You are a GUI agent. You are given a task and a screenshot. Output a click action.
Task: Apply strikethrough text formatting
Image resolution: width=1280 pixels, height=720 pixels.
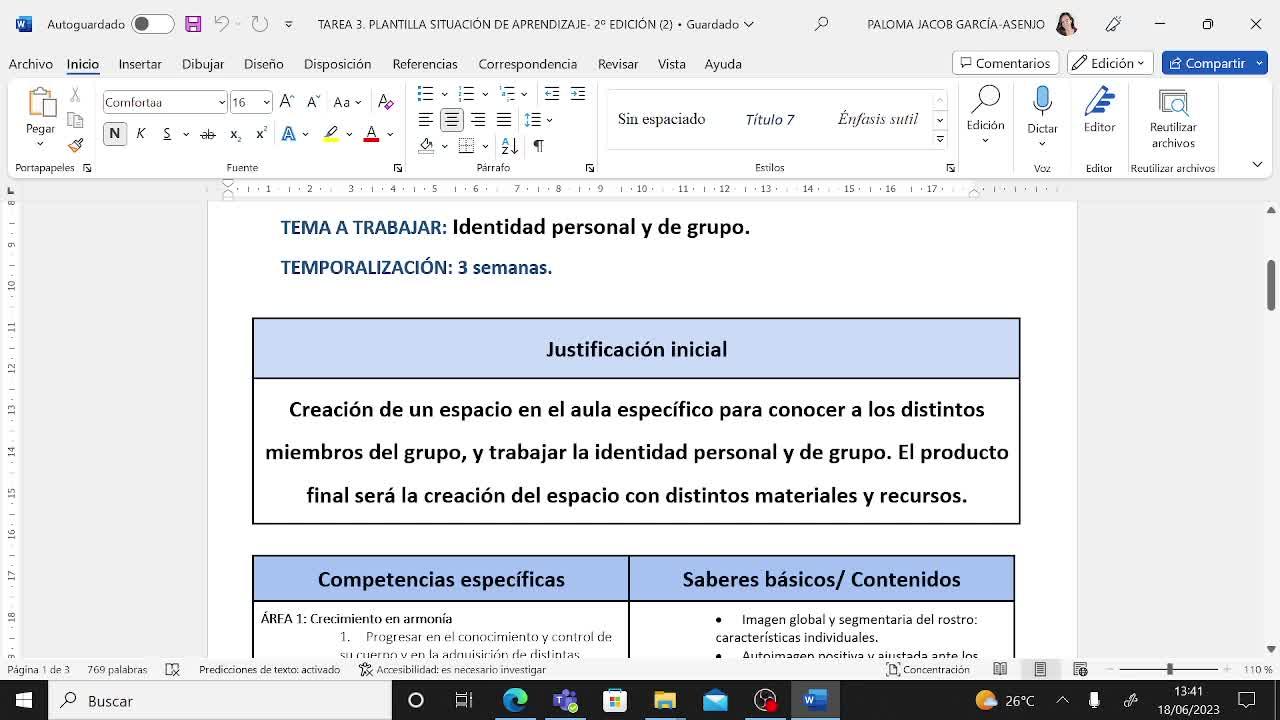tap(208, 134)
